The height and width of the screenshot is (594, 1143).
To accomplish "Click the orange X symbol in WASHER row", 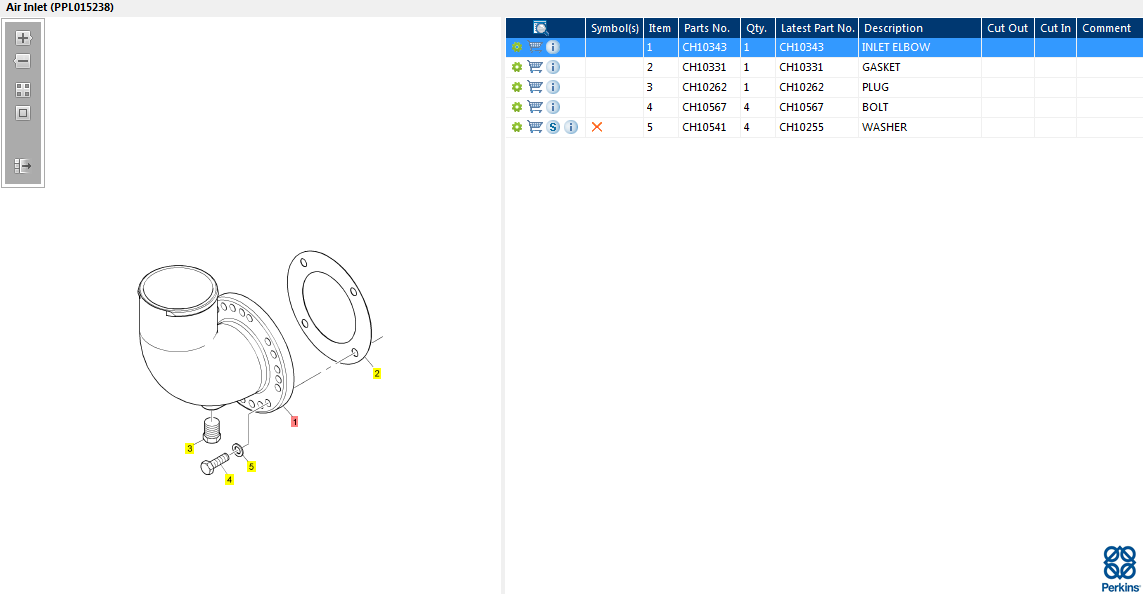I will [597, 127].
